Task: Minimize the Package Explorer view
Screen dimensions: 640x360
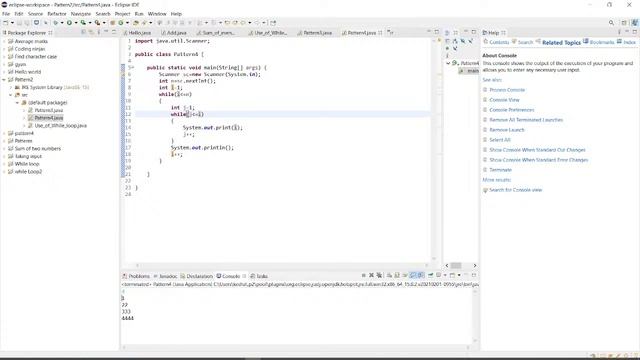Action: tap(106, 32)
